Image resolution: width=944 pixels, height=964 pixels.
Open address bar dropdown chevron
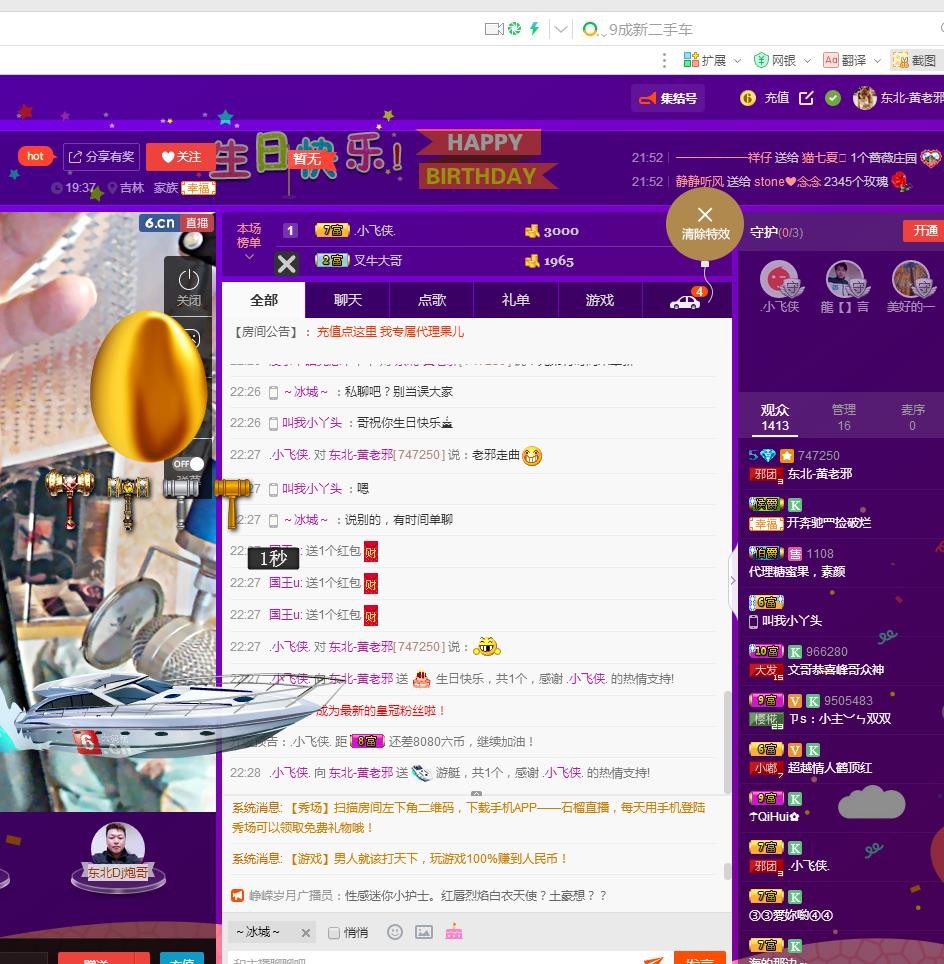[x=560, y=29]
